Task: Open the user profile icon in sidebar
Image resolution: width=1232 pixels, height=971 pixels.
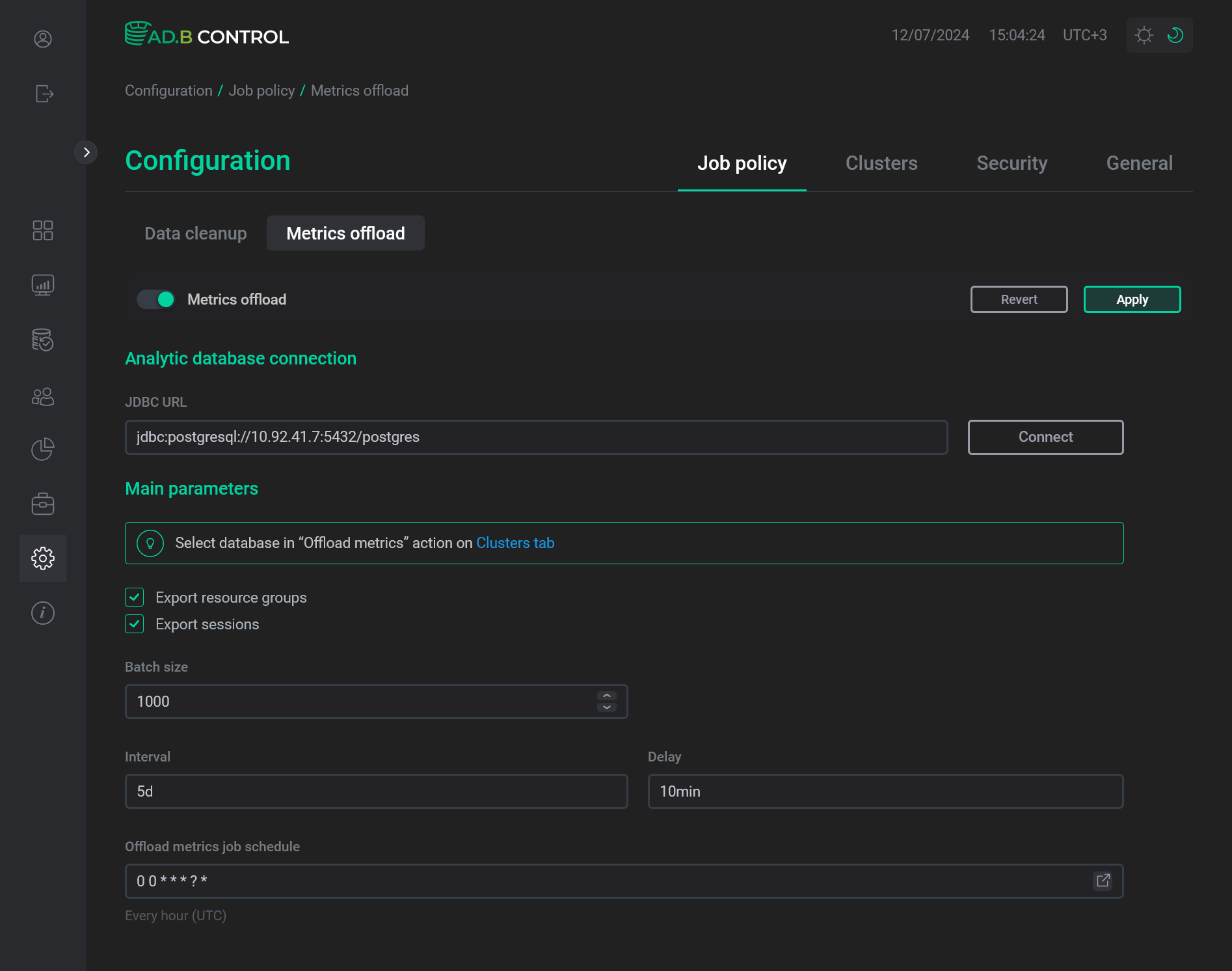Action: tap(43, 39)
